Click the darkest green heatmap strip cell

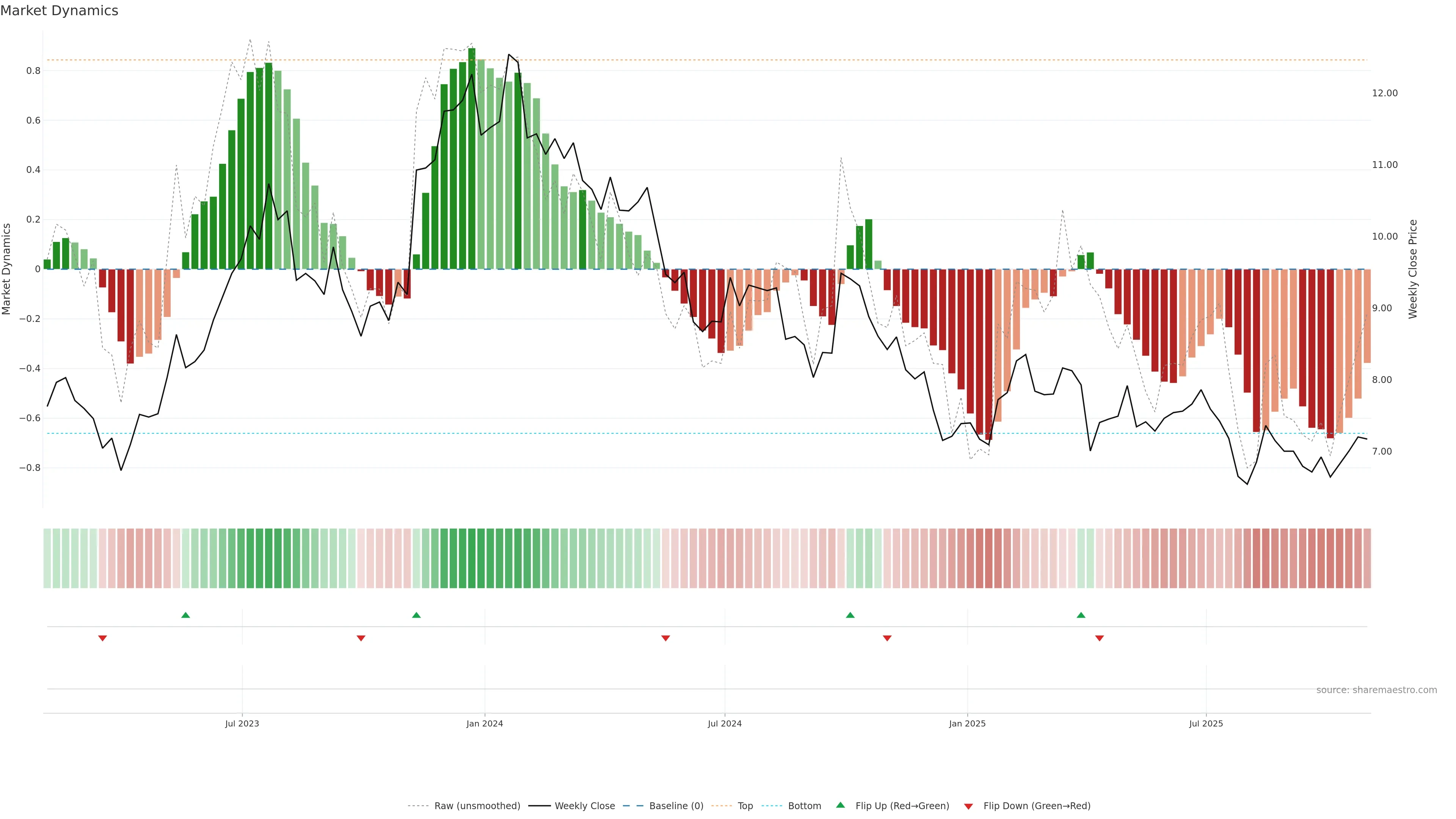click(x=471, y=558)
